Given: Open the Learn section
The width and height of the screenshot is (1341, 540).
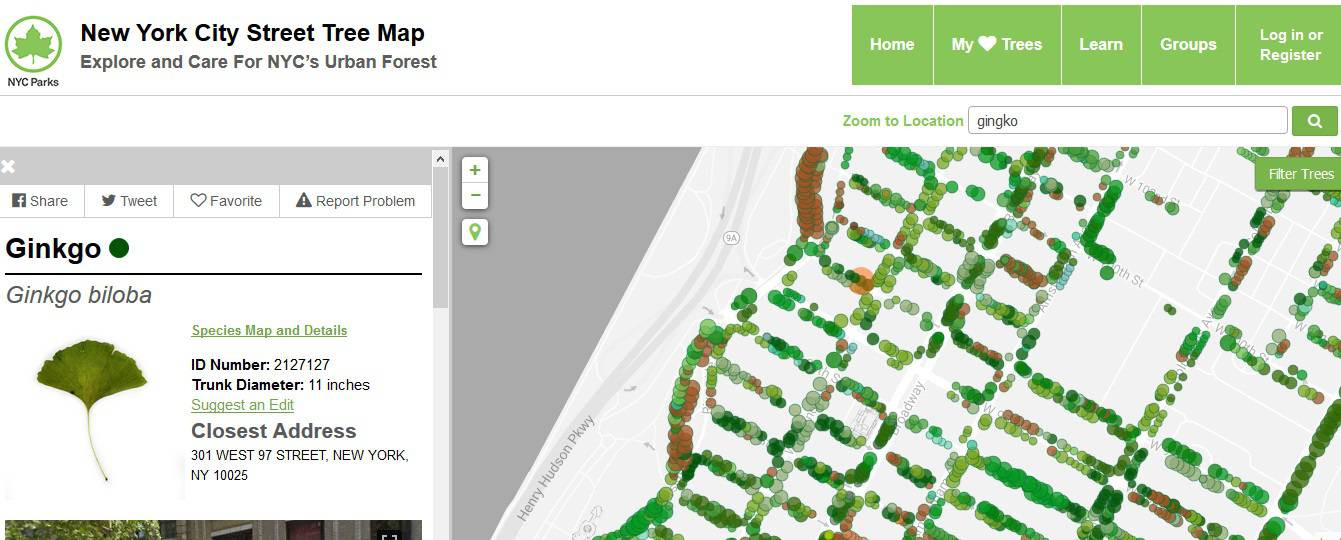Looking at the screenshot, I should tap(1101, 45).
